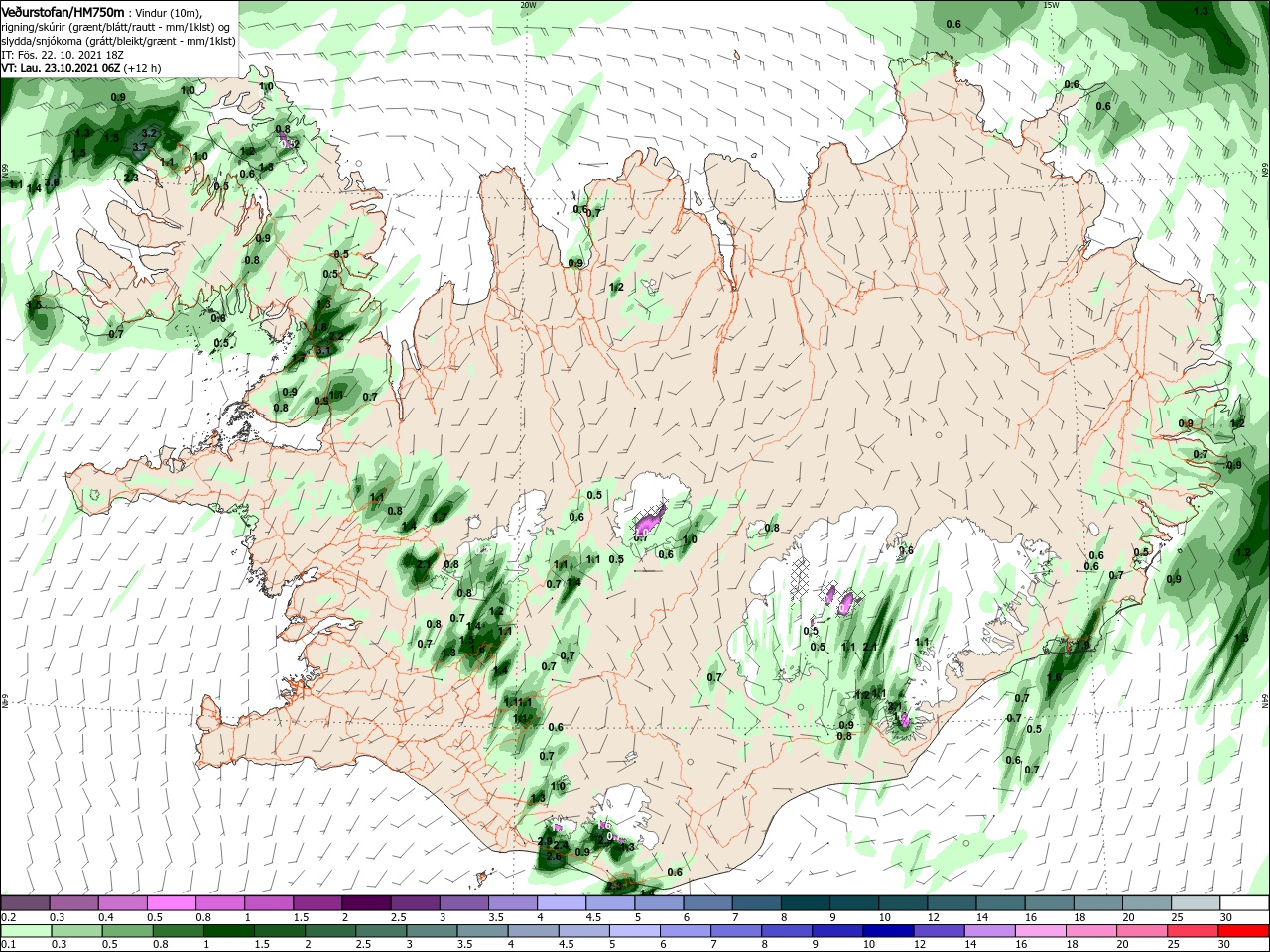1270x952 pixels.
Task: Click the '2.9' value near the south coast
Action: (x=545, y=842)
